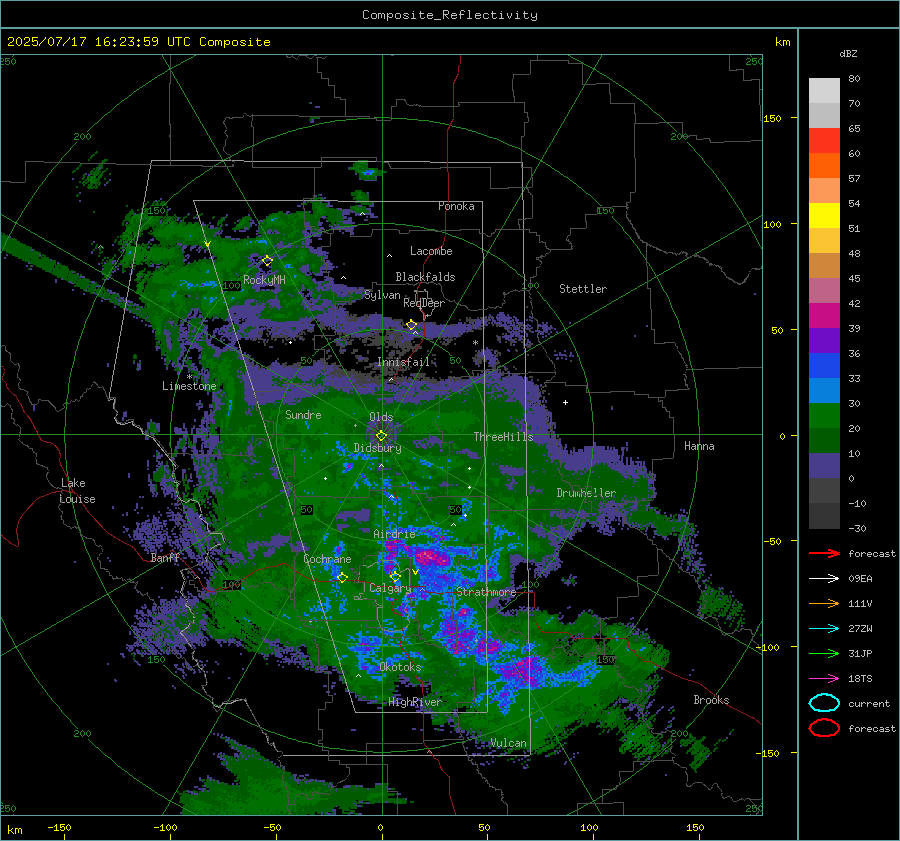This screenshot has width=900, height=841.
Task: Click the RedDeer city label
Action: [424, 303]
